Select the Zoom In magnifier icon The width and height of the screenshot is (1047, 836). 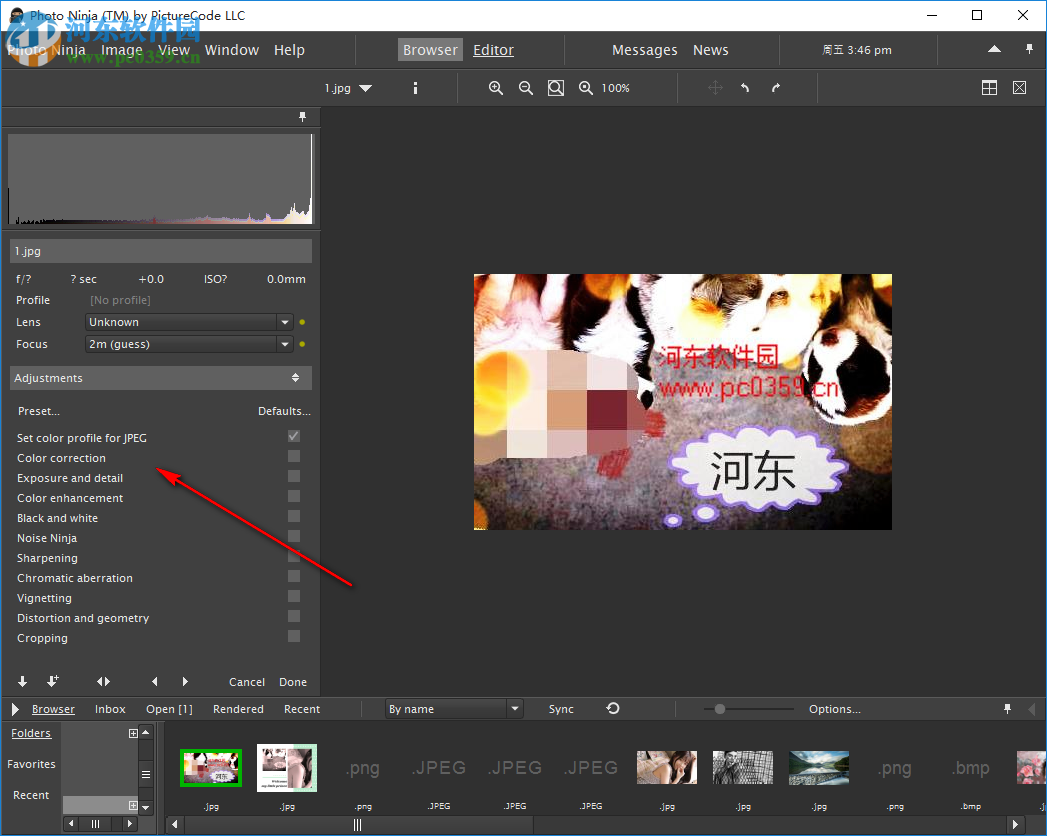pyautogui.click(x=496, y=88)
